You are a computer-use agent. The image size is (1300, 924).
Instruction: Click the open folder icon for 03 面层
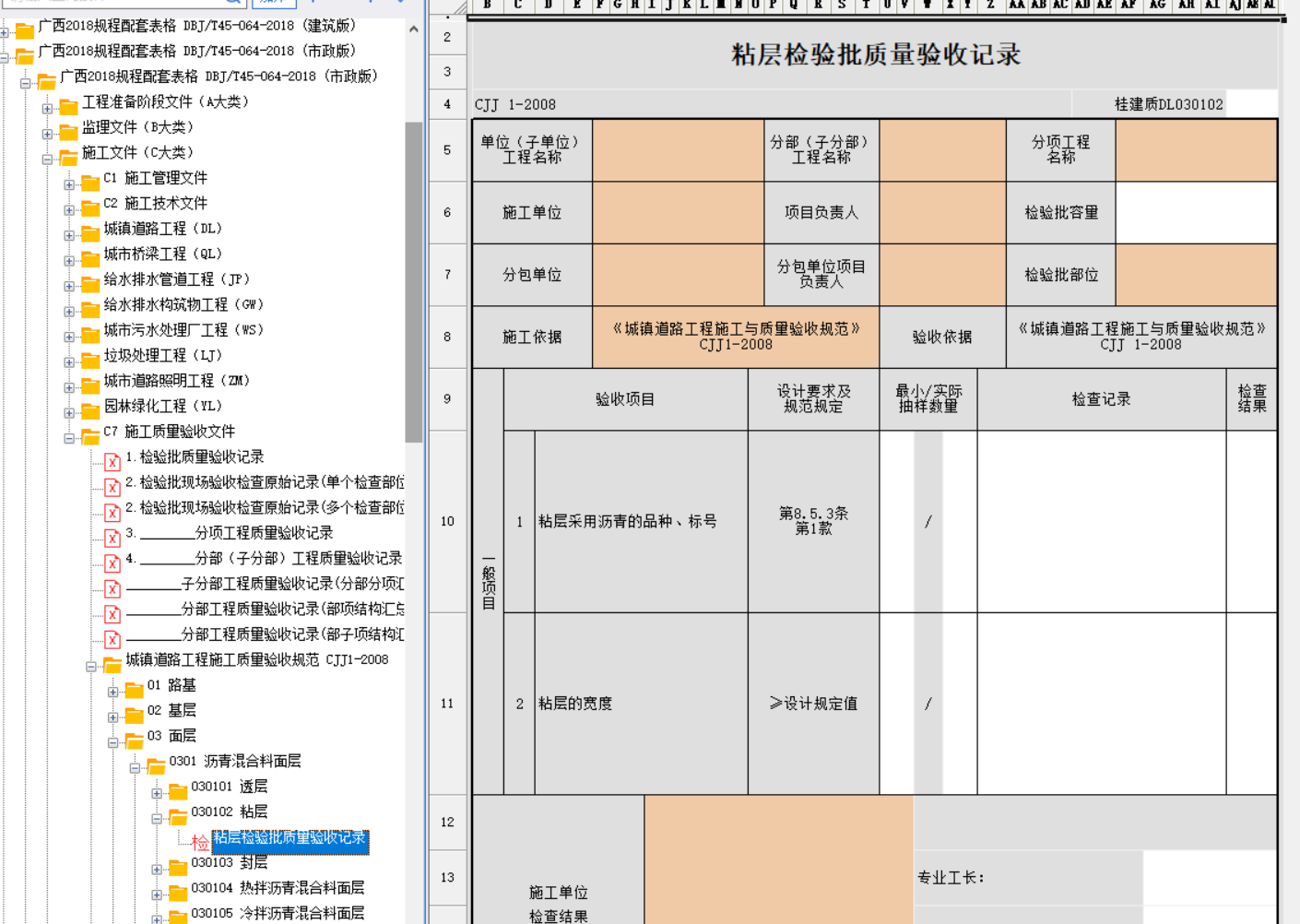(x=134, y=740)
